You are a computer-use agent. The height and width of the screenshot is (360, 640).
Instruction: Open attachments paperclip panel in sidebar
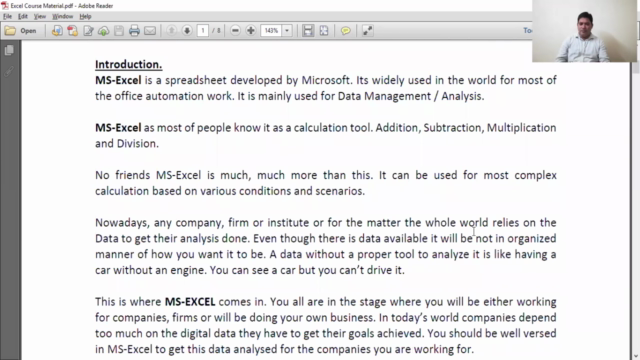[9, 71]
